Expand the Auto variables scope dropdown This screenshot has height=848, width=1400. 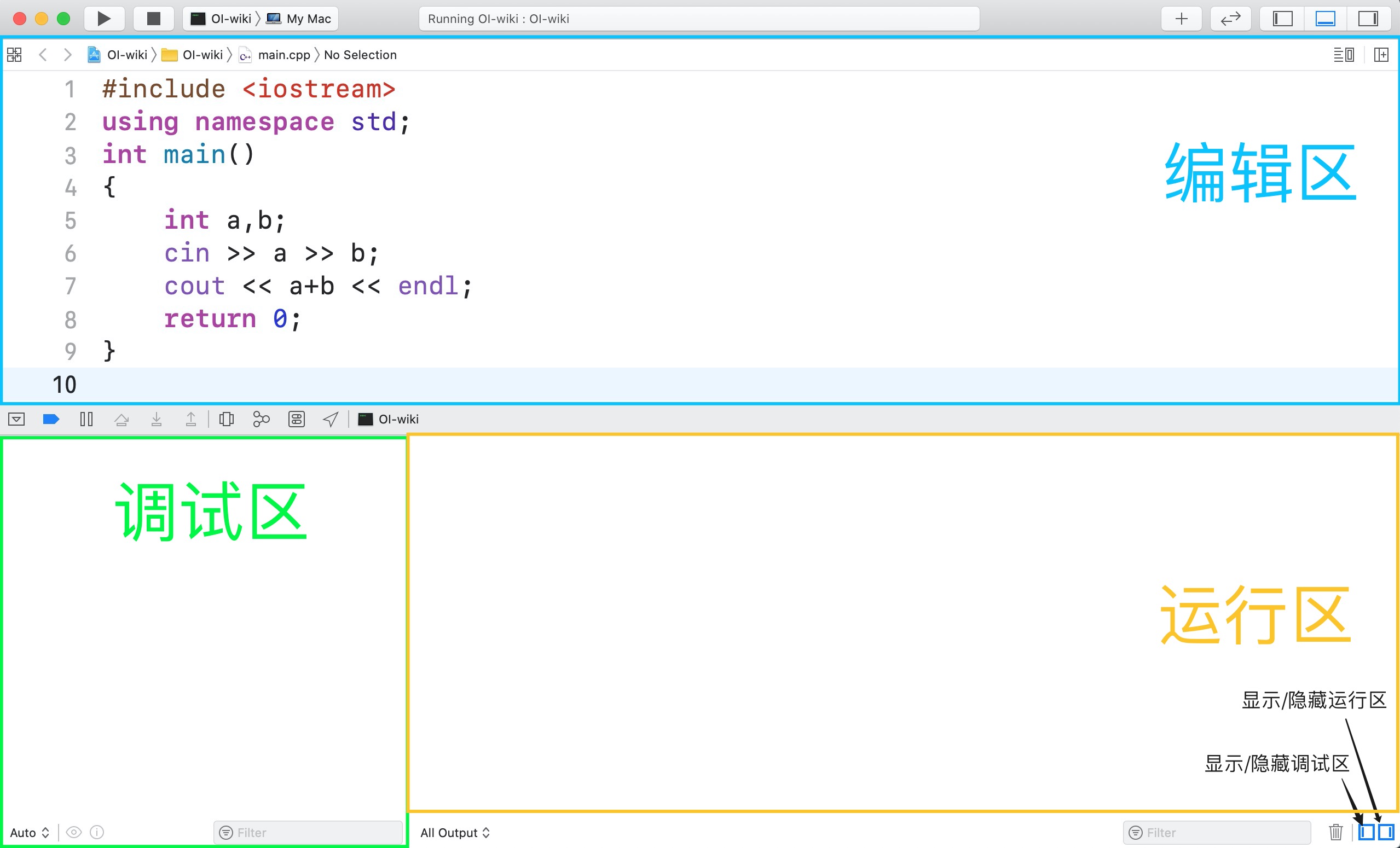click(30, 833)
